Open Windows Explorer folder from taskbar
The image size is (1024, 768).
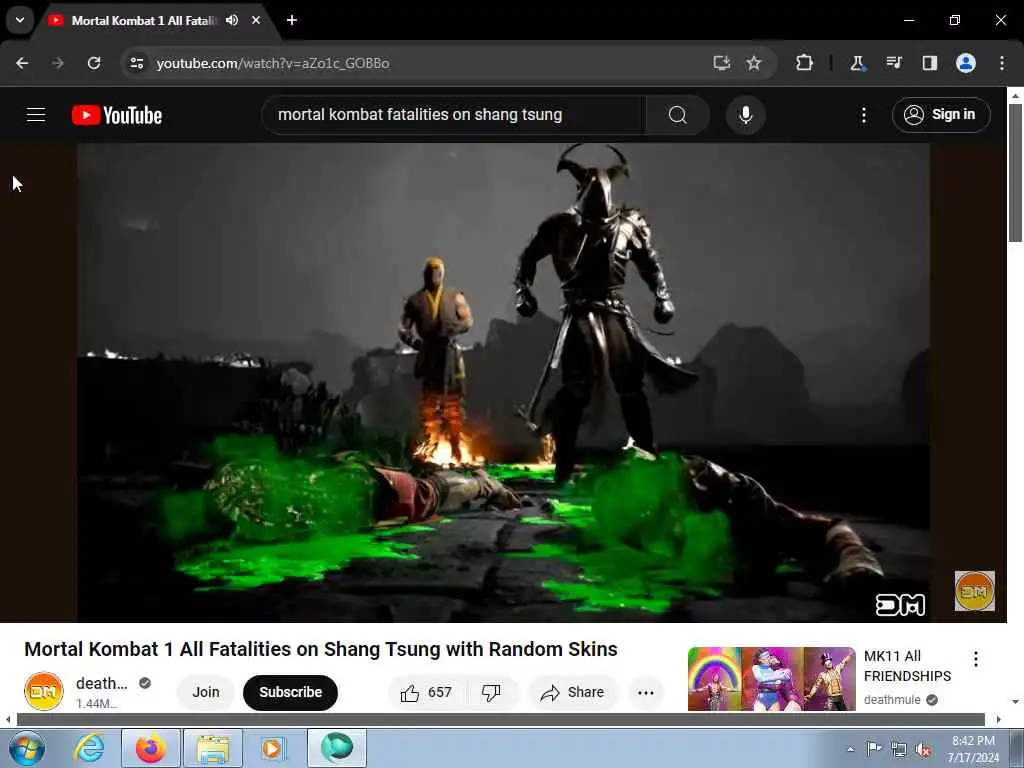[x=212, y=748]
